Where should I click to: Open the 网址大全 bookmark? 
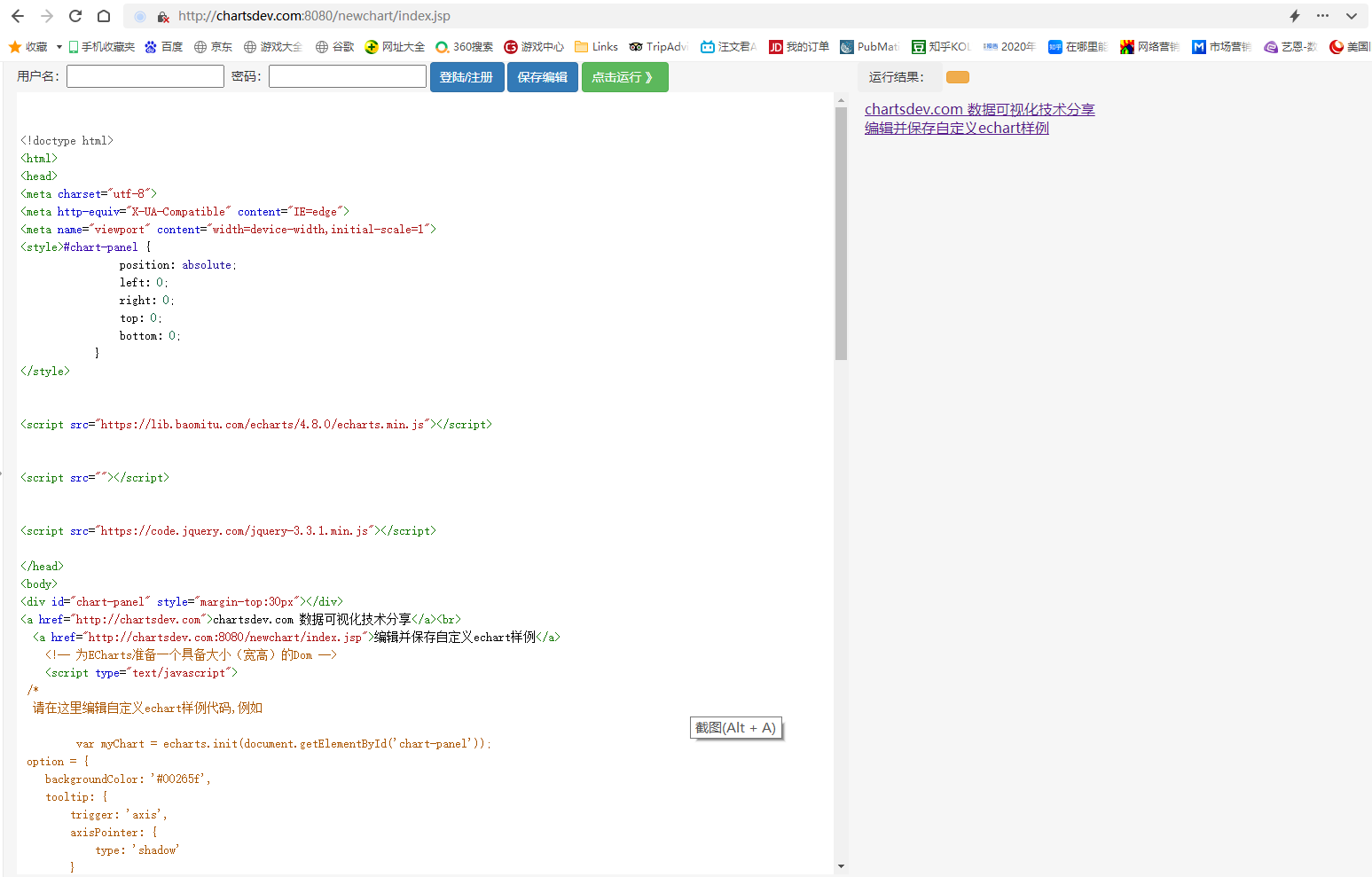[395, 46]
